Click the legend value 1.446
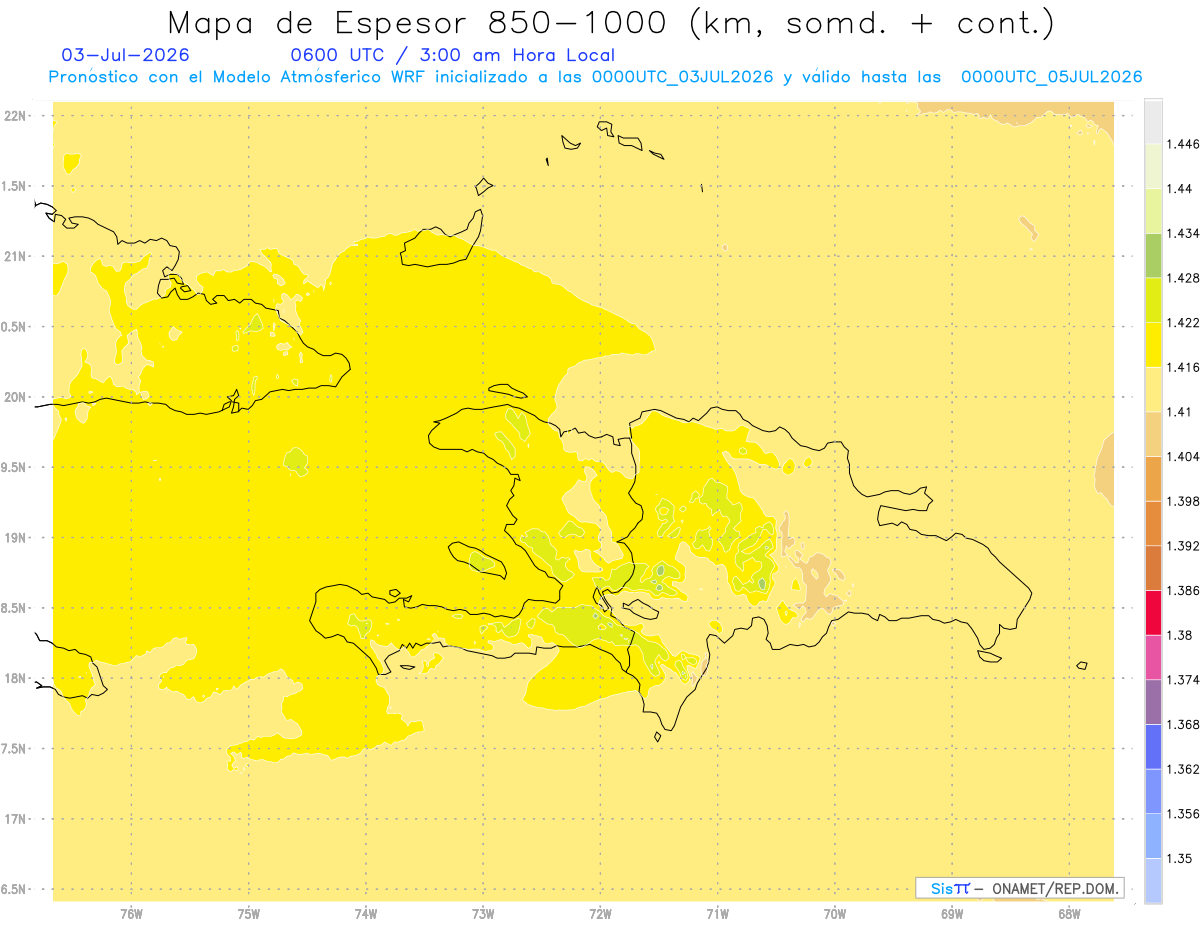 (1182, 144)
